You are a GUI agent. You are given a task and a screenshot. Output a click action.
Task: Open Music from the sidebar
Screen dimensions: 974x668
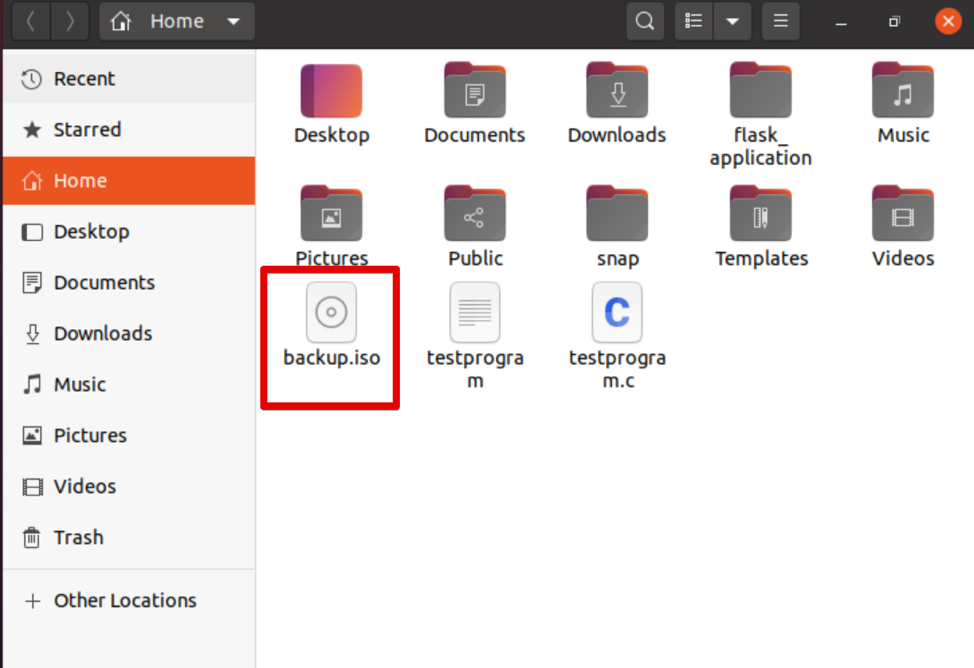(129, 385)
